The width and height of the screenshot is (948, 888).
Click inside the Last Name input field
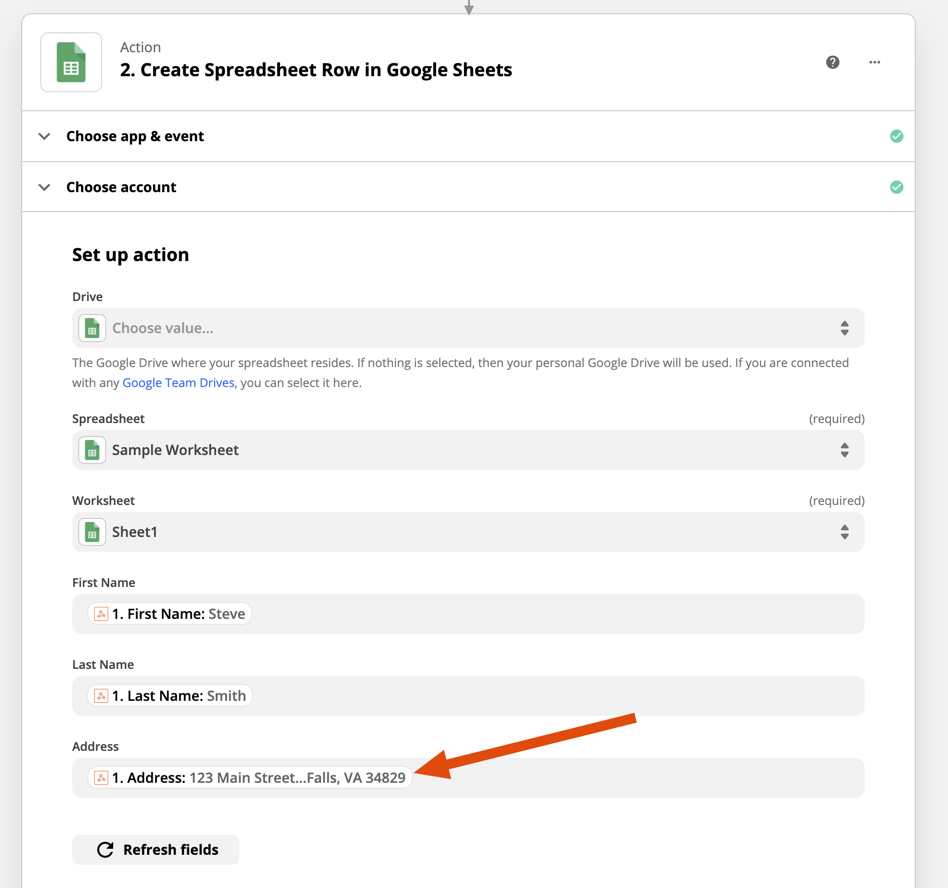[x=468, y=696]
